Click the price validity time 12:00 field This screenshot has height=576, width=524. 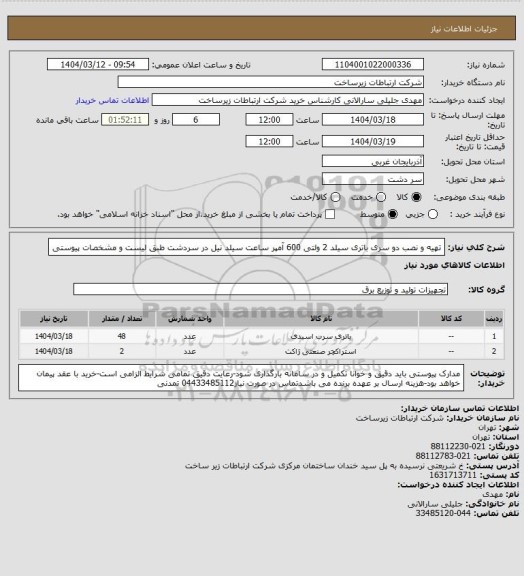pos(269,141)
